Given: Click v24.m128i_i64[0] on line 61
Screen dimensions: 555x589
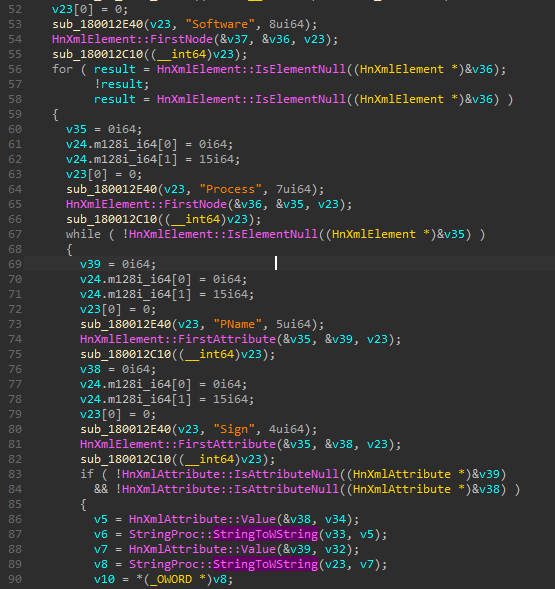Looking at the screenshot, I should 121,144.
